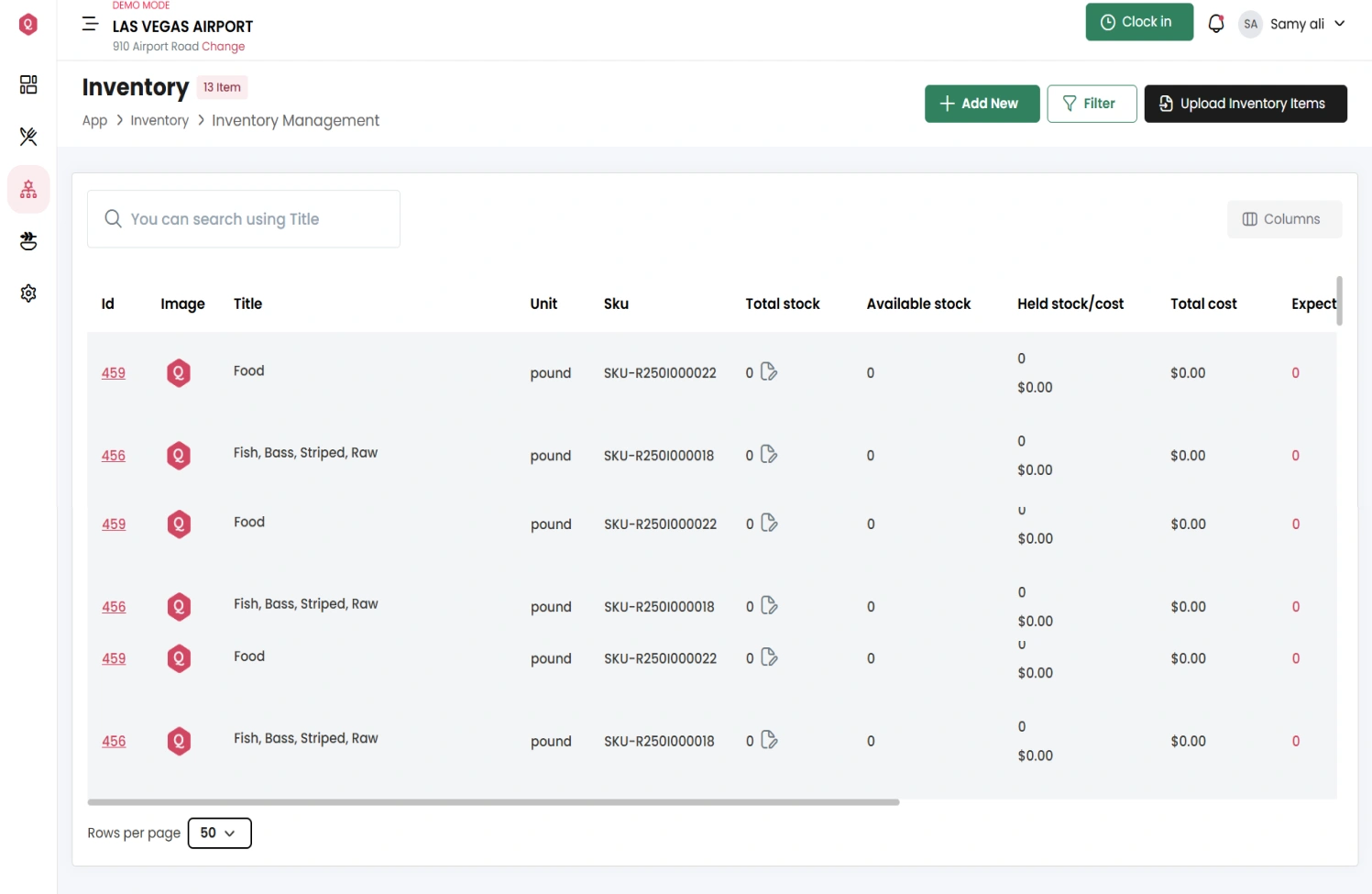Click the Change address link
The width and height of the screenshot is (1372, 894).
click(x=224, y=47)
